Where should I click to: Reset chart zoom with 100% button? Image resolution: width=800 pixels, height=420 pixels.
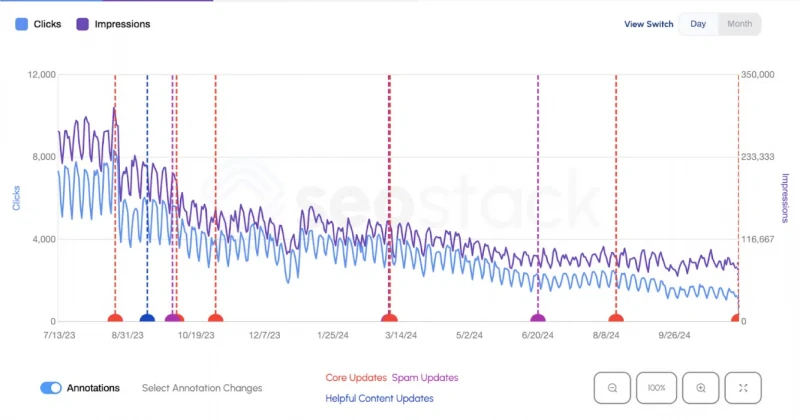pos(657,388)
